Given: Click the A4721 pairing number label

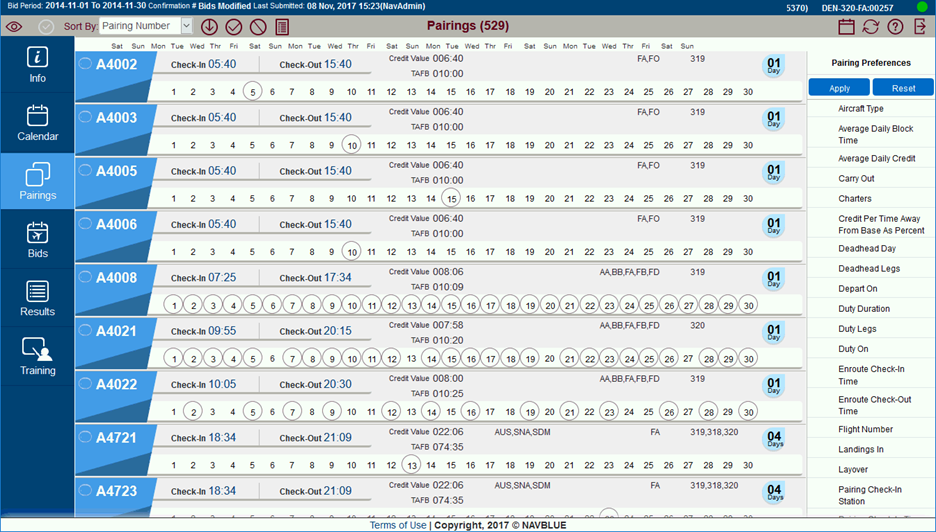Looking at the screenshot, I should coord(116,438).
